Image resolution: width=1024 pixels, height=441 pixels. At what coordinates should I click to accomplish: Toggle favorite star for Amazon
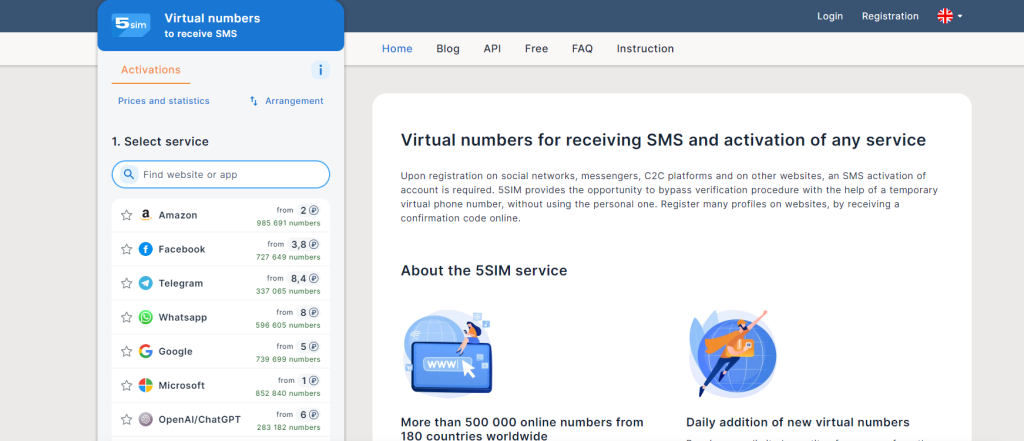126,215
